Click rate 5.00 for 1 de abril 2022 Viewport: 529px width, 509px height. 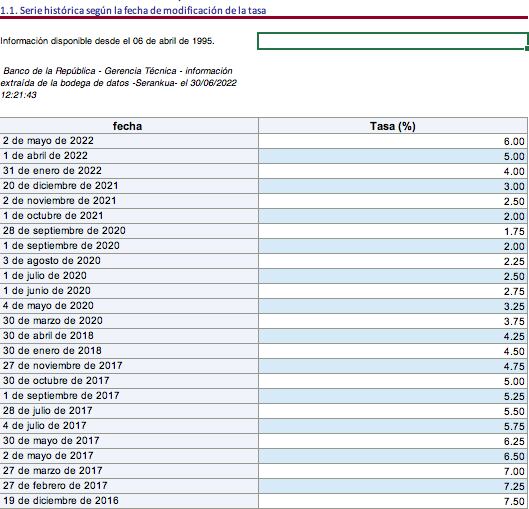514,157
